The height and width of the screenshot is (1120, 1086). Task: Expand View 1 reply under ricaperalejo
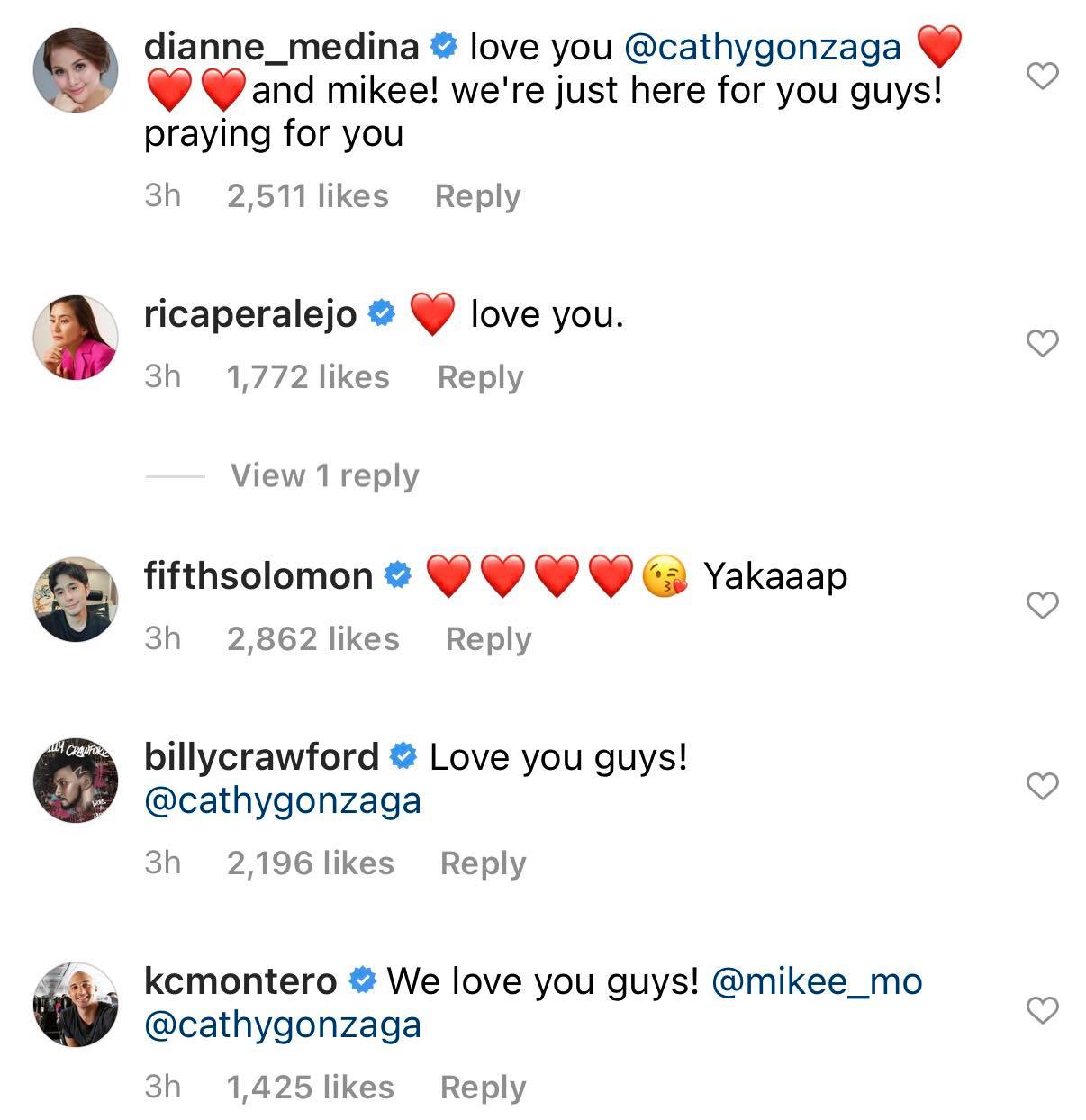tap(324, 475)
